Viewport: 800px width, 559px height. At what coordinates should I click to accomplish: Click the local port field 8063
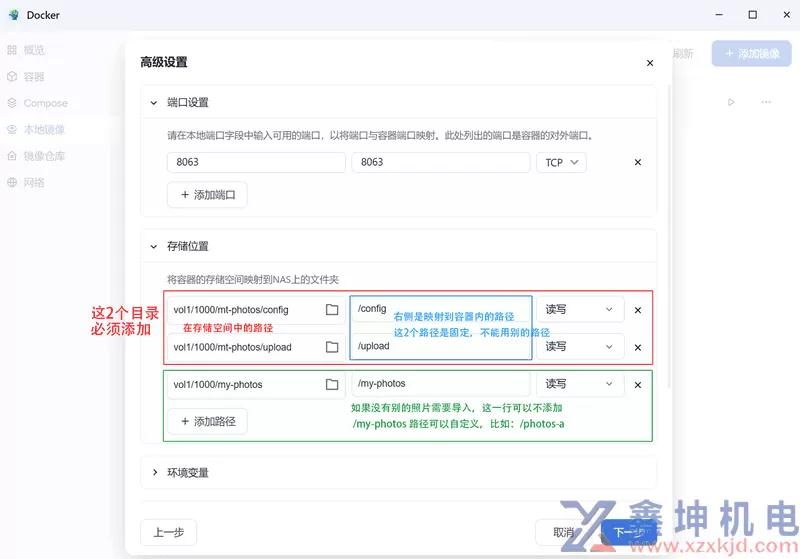pos(256,162)
